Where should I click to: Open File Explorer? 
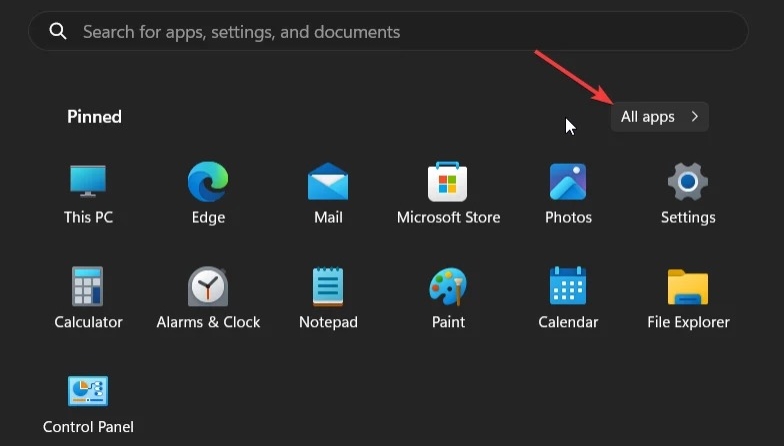[688, 298]
